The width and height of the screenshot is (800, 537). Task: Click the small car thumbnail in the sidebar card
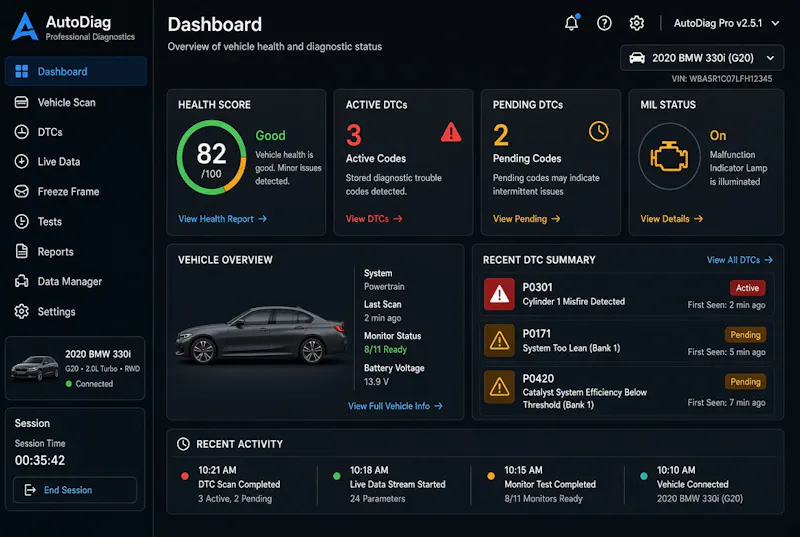point(35,368)
